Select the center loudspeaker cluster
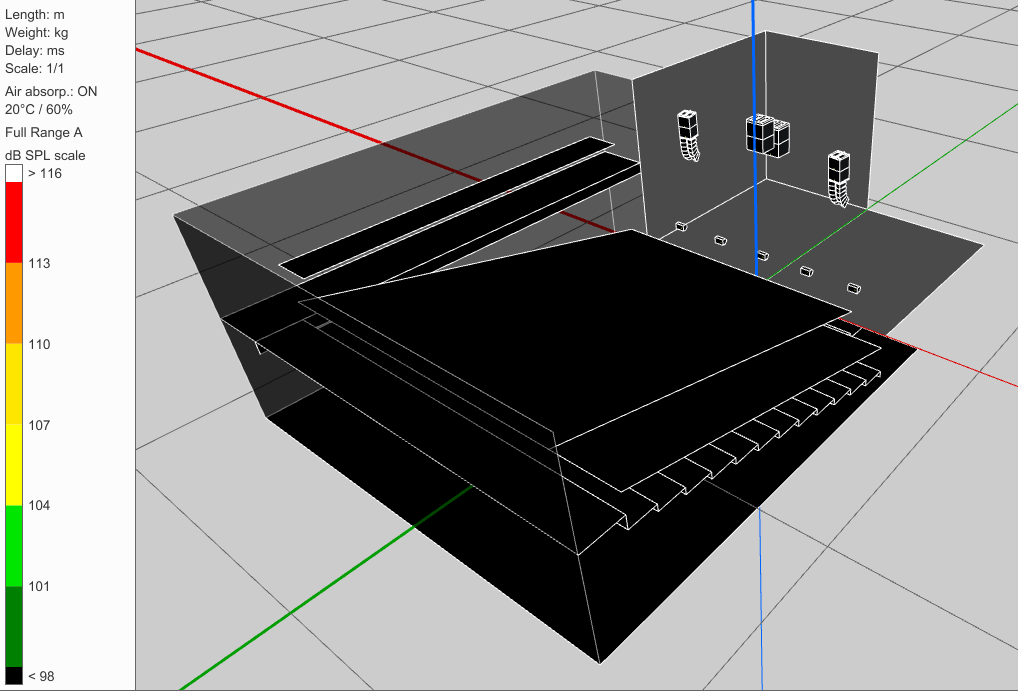This screenshot has width=1018, height=691. (768, 135)
